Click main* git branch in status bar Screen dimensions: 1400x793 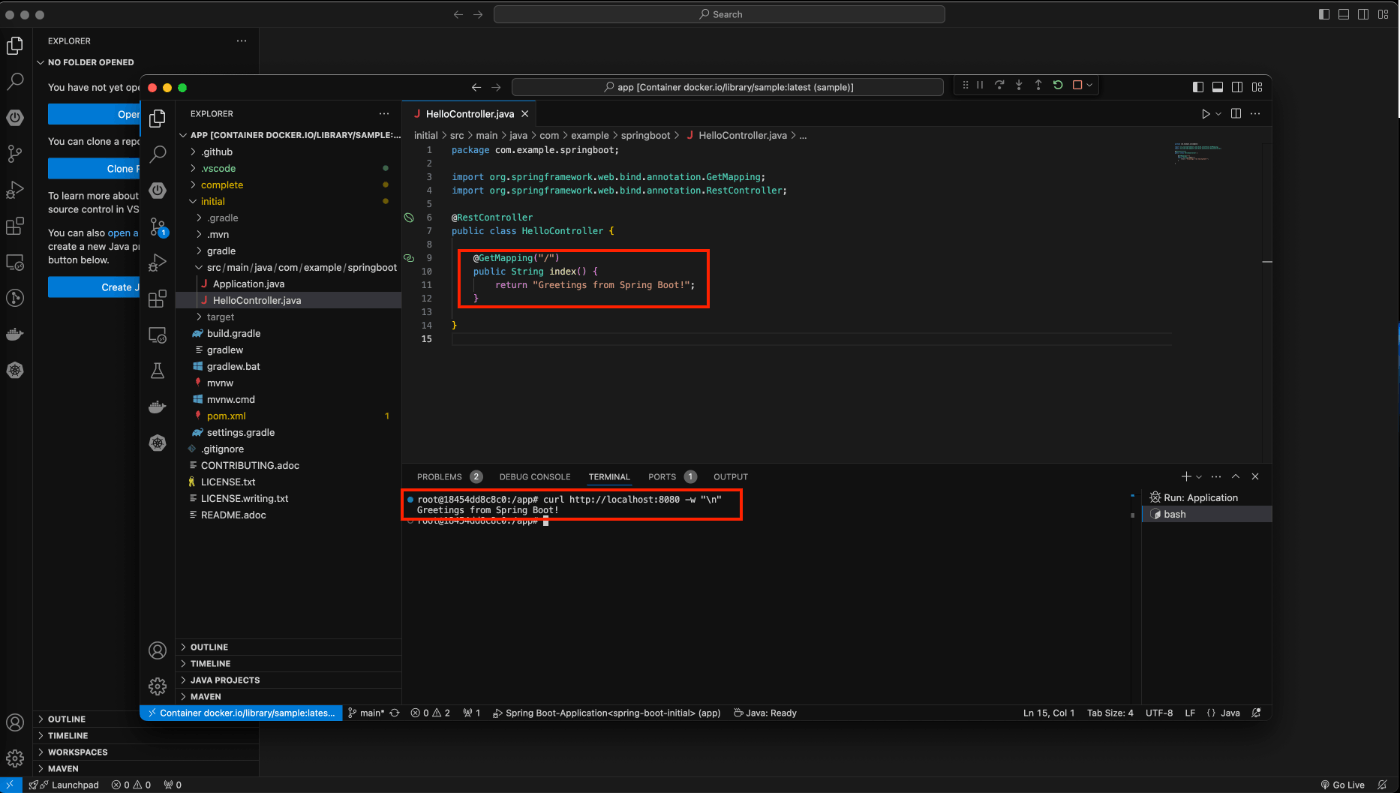click(x=366, y=713)
